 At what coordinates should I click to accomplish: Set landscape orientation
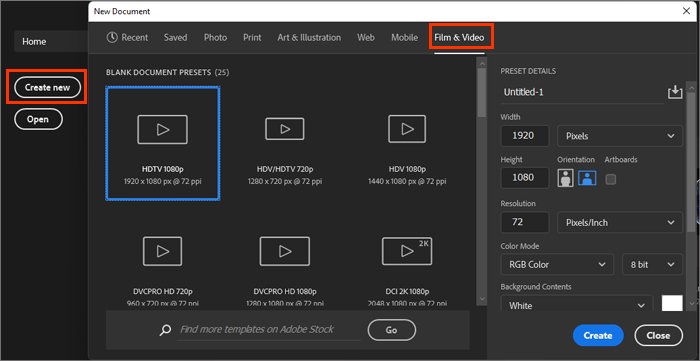pos(587,179)
